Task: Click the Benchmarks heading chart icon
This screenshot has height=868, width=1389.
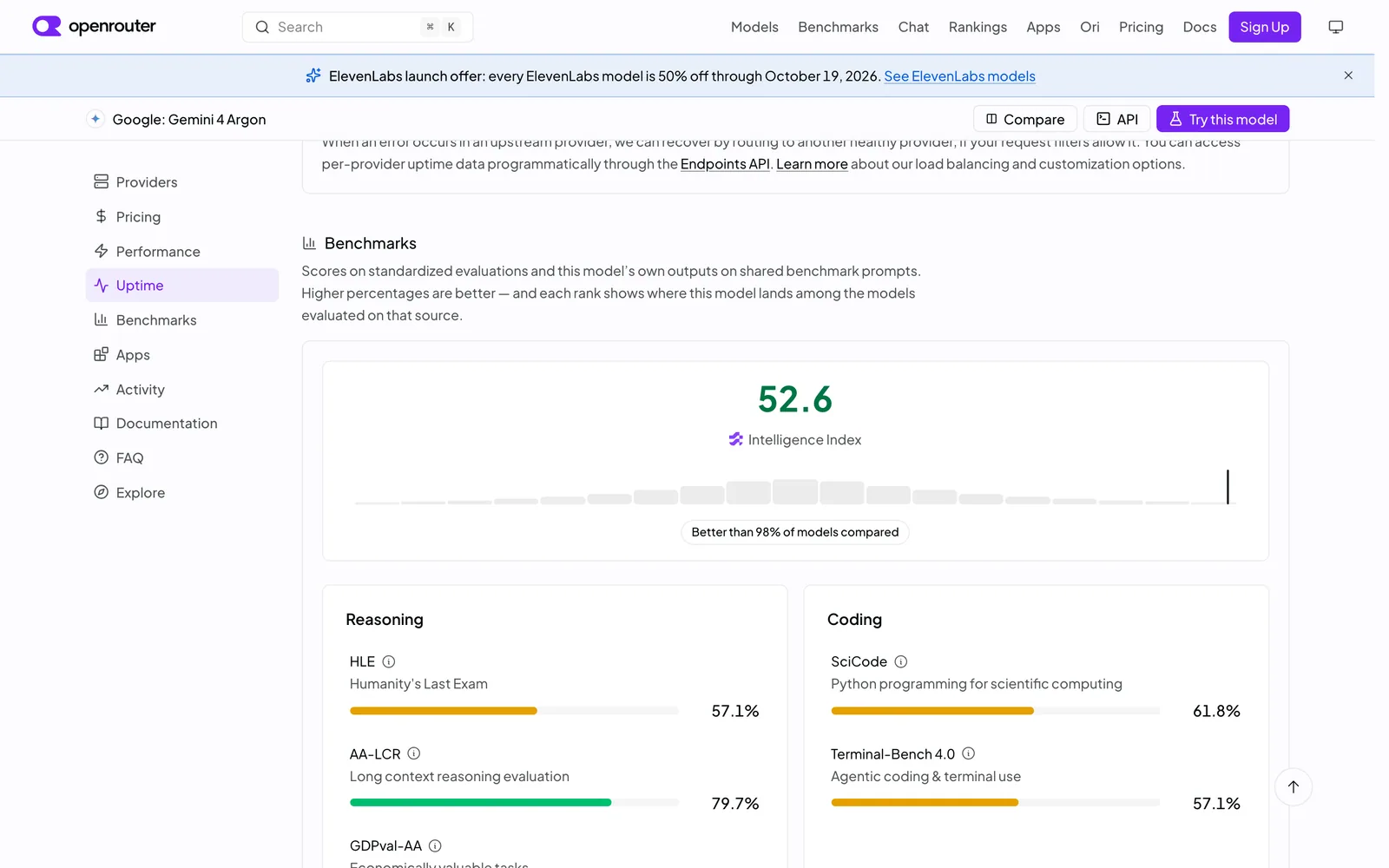Action: [309, 243]
